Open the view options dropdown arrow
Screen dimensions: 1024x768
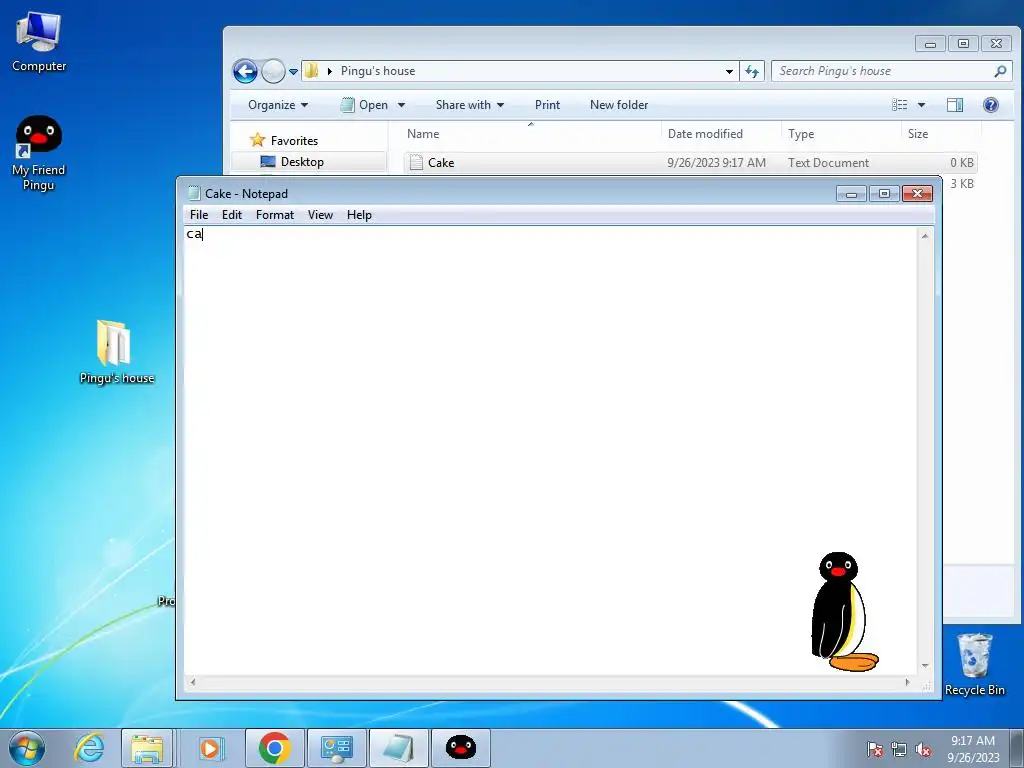921,104
